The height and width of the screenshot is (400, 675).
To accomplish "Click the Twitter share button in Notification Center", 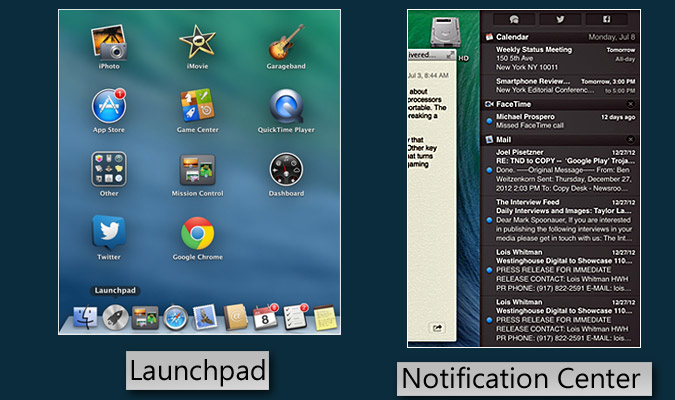I will [559, 19].
